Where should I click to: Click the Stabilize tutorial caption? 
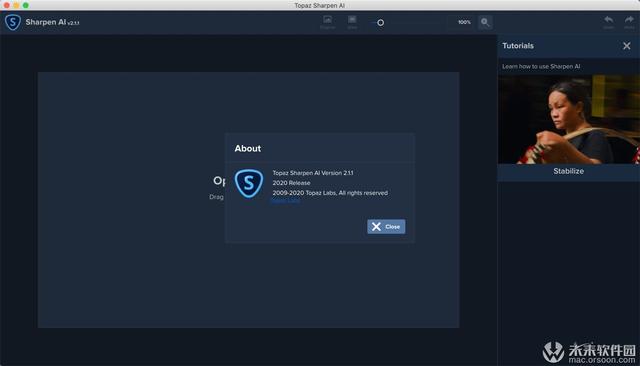(x=569, y=171)
